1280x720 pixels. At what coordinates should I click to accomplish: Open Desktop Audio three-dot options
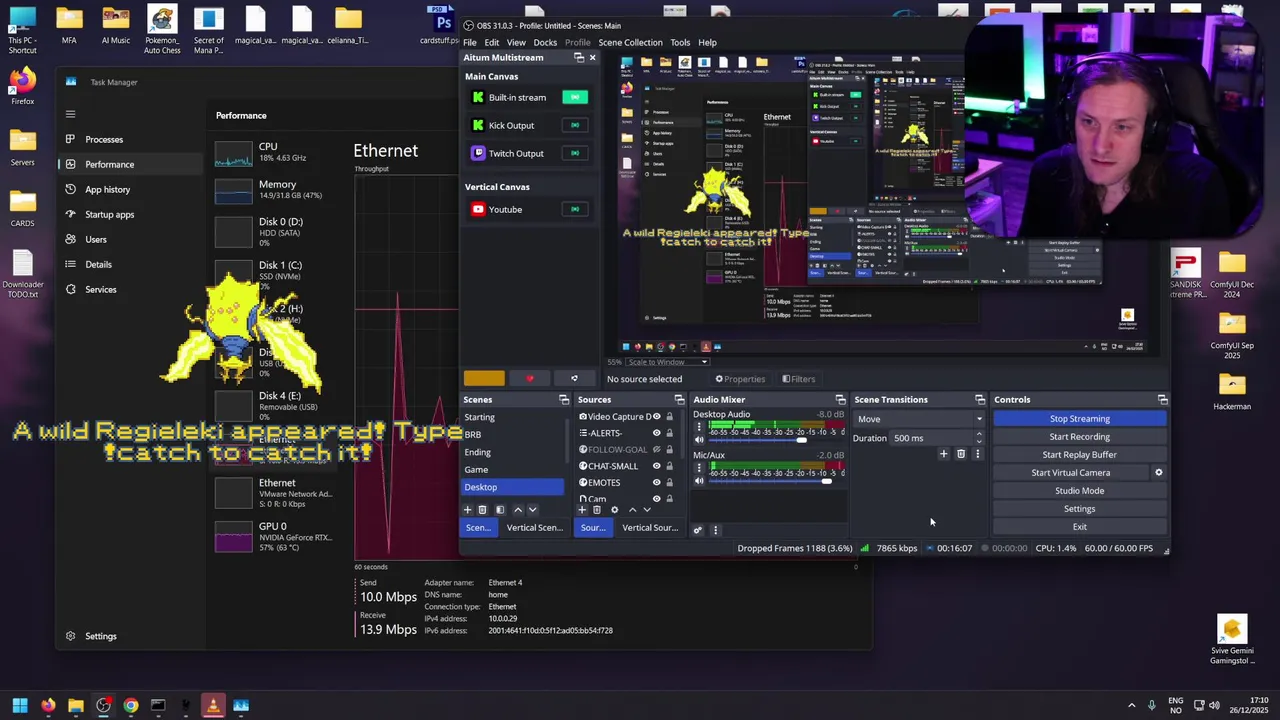tap(699, 427)
